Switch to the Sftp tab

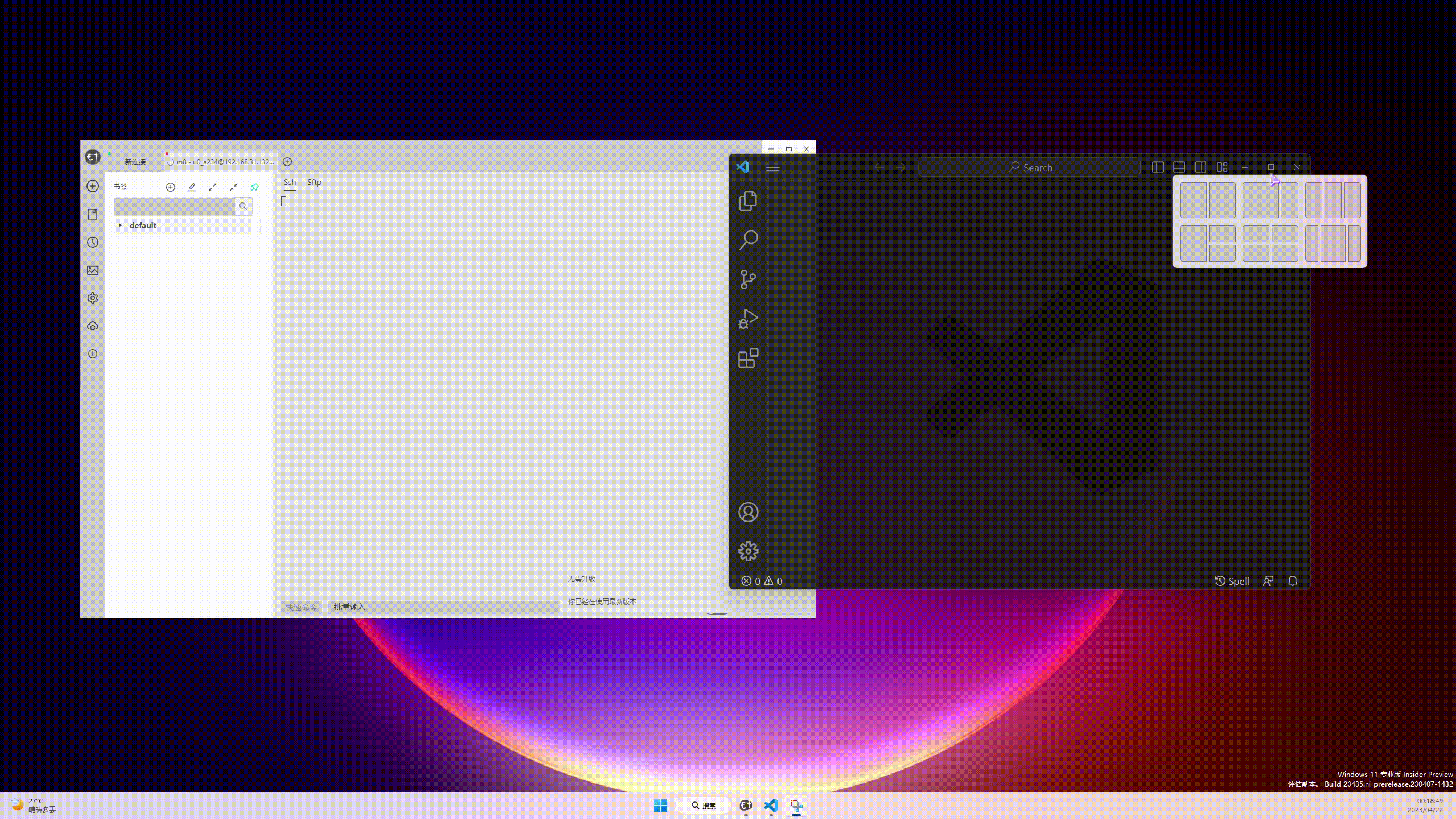click(314, 182)
